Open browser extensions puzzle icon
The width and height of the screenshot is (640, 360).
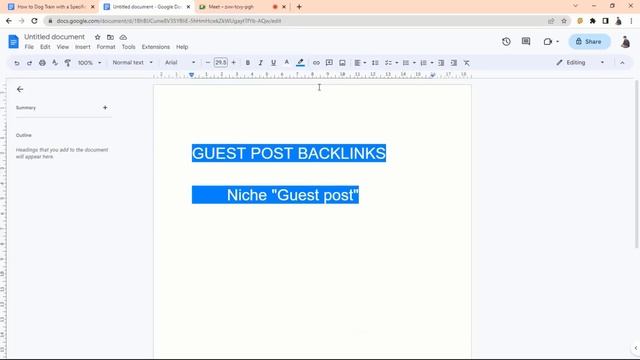click(593, 21)
